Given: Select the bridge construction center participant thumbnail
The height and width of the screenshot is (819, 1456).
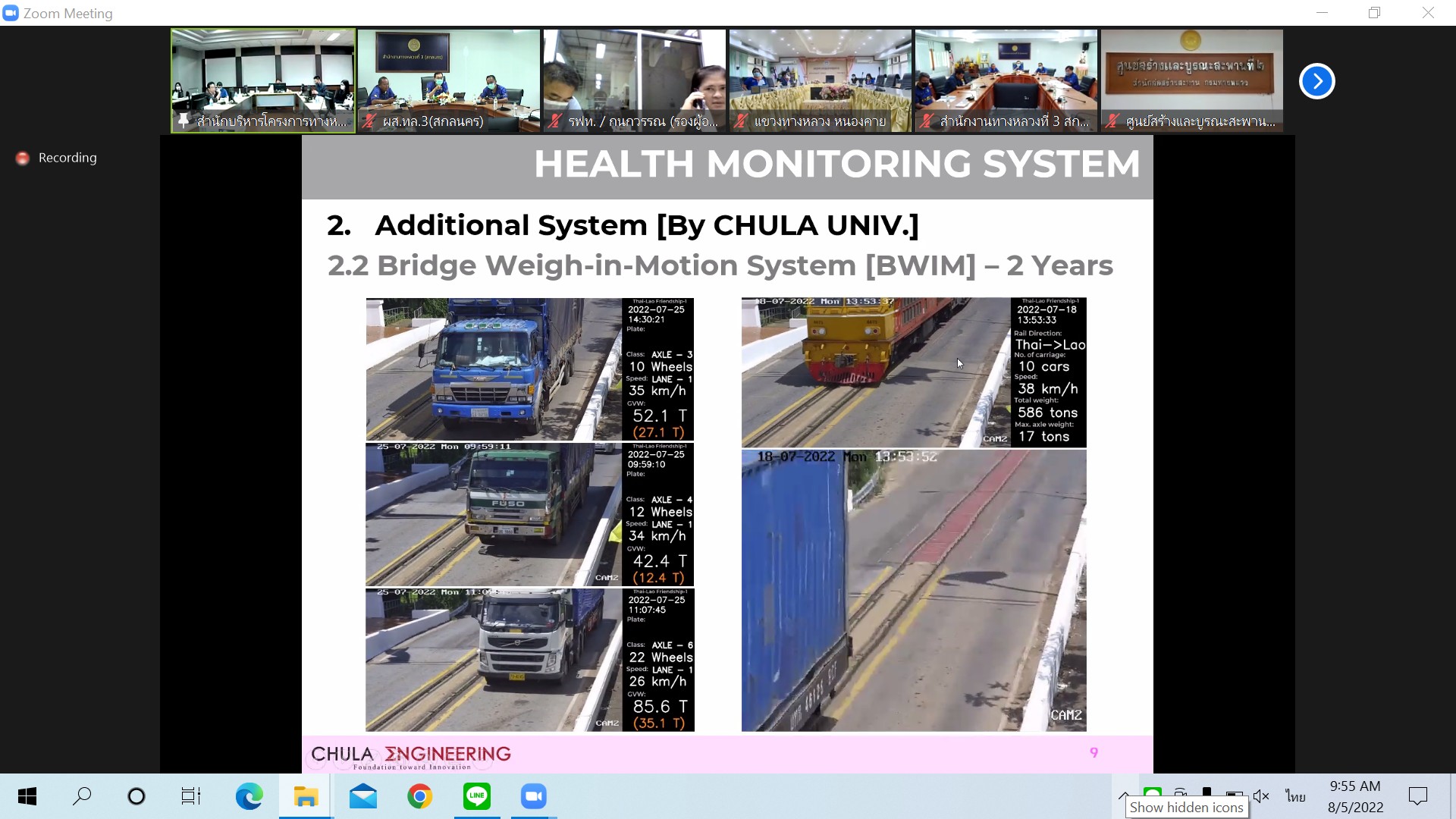Looking at the screenshot, I should 1191,80.
